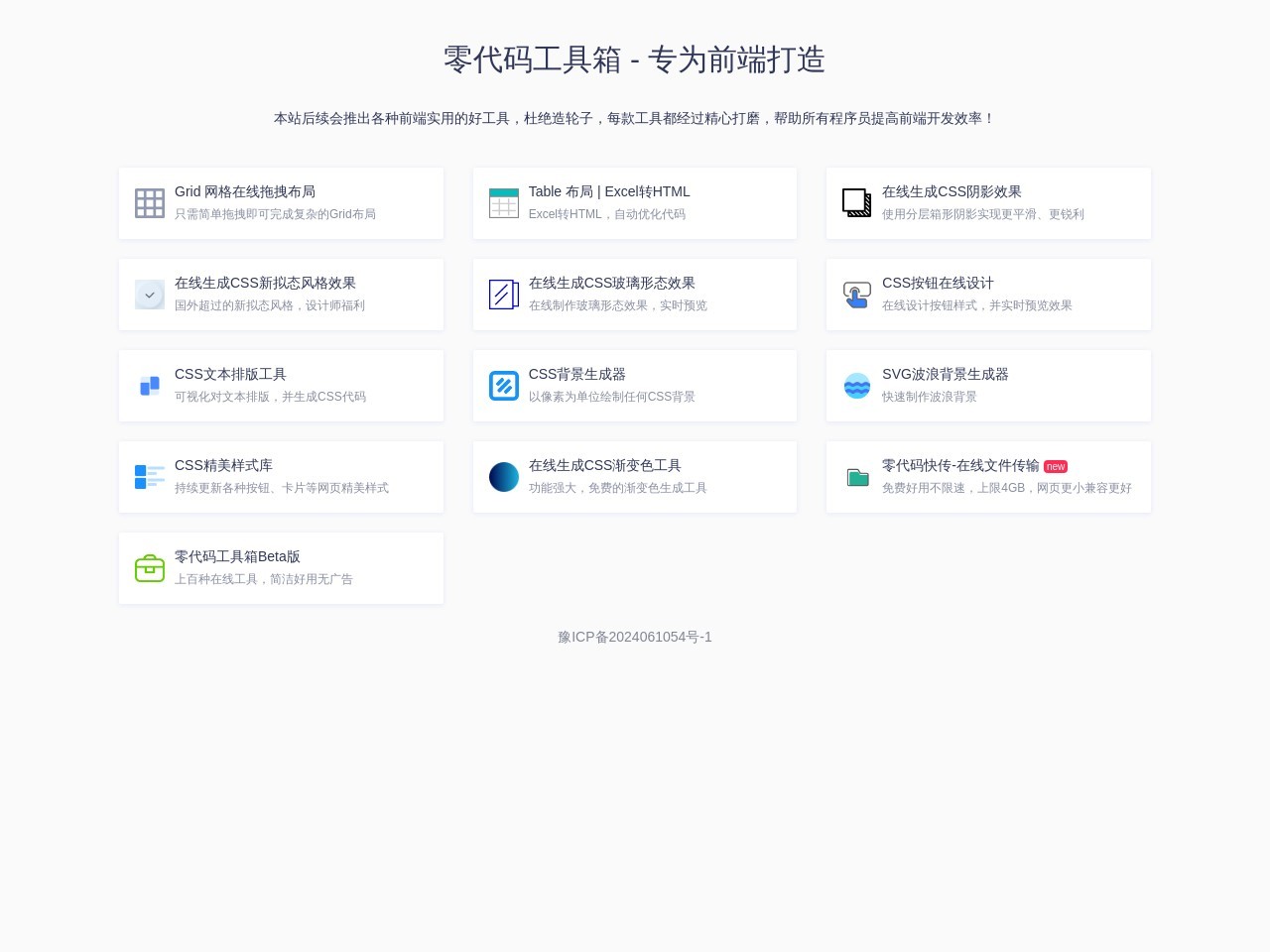Click the 豫ICP备2024061054号-1 footer link
The height and width of the screenshot is (952, 1270).
[x=635, y=637]
